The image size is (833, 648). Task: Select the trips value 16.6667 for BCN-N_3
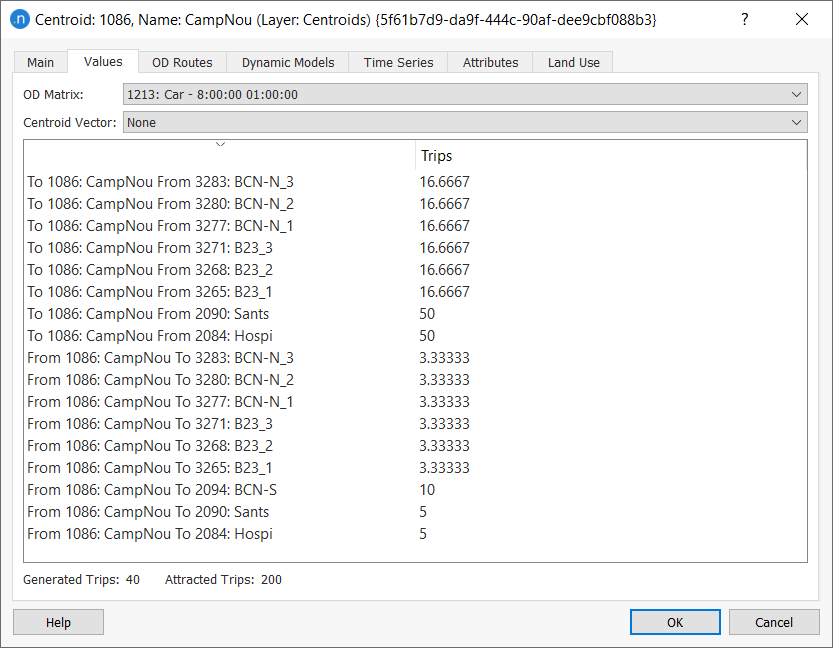click(444, 181)
